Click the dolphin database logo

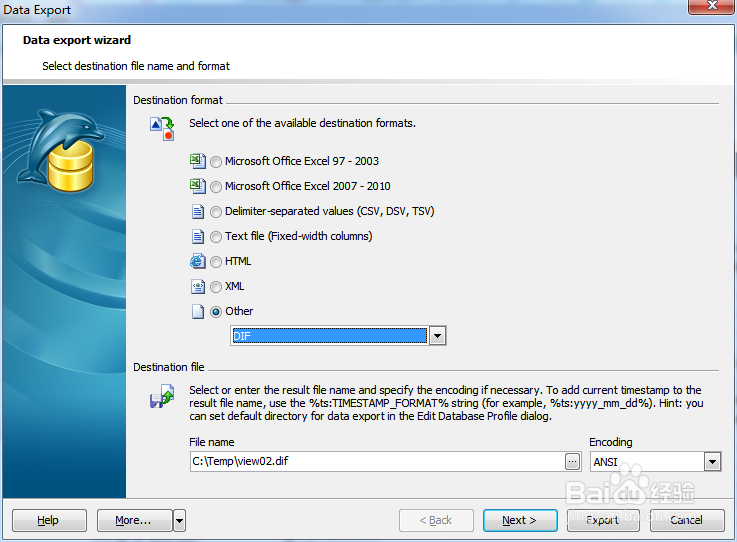[61, 150]
